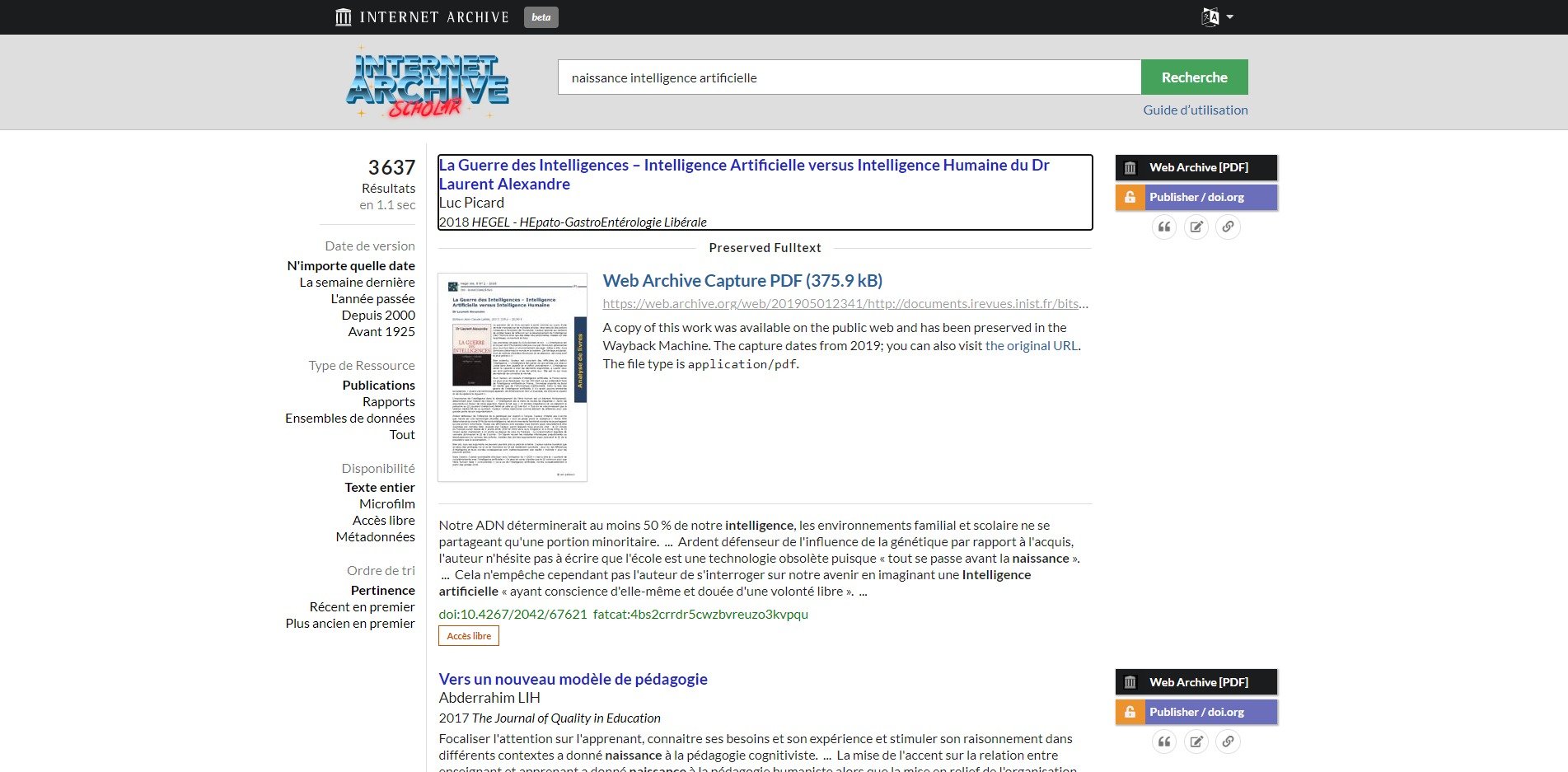Sort results by Récent en premier

(x=362, y=606)
